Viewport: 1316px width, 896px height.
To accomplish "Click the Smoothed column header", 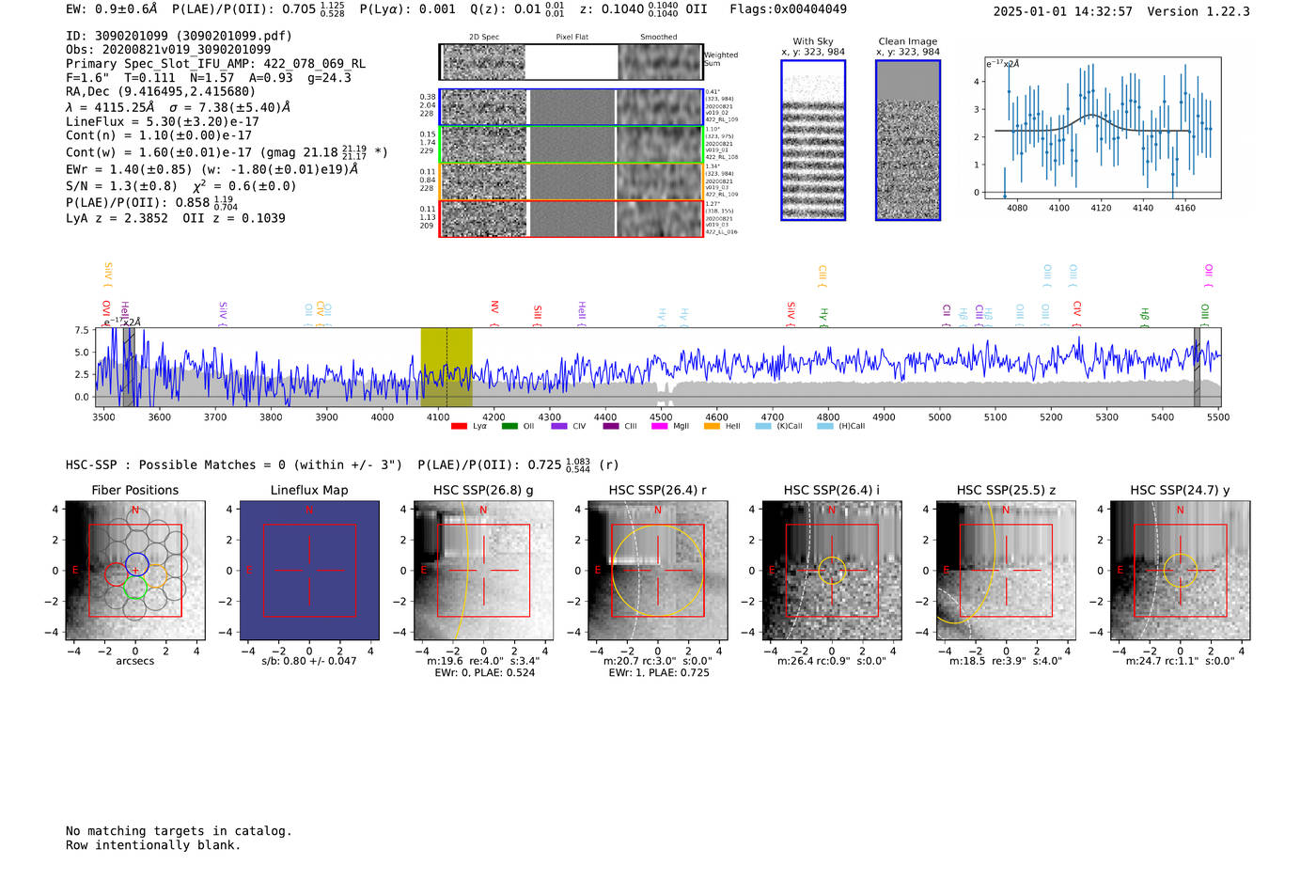I will (659, 37).
